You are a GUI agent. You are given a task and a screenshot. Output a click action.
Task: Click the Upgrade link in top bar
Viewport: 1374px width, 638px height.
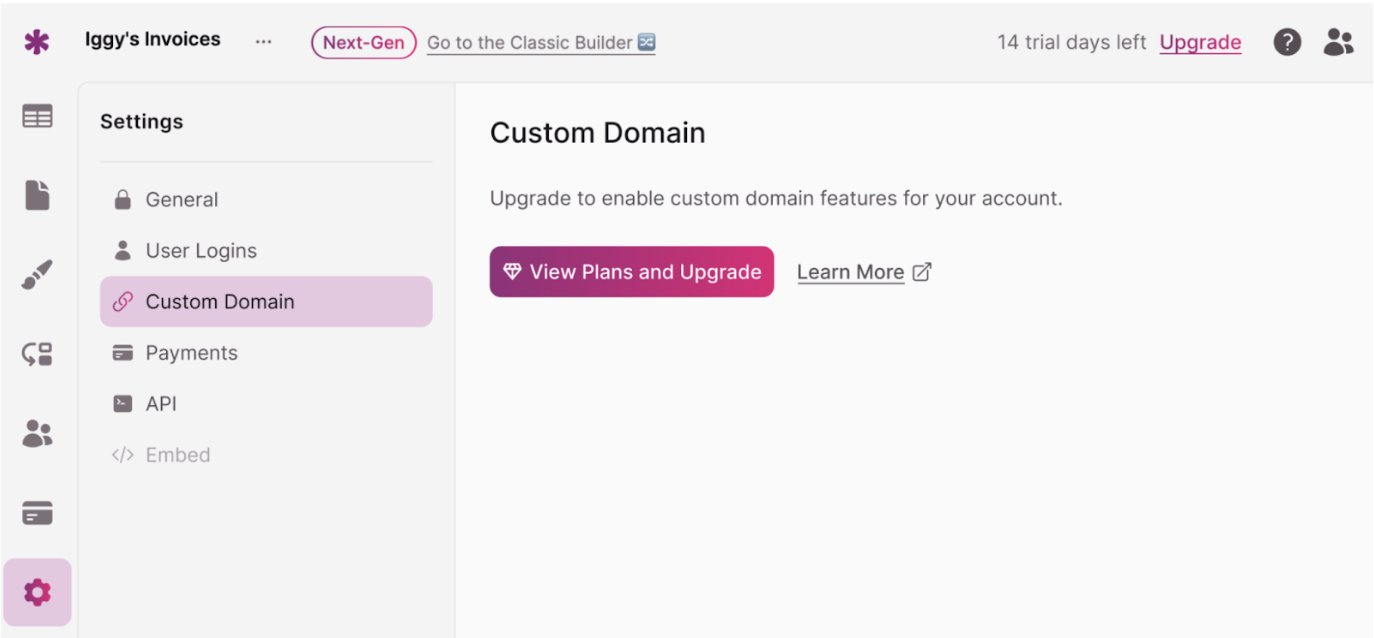1200,42
